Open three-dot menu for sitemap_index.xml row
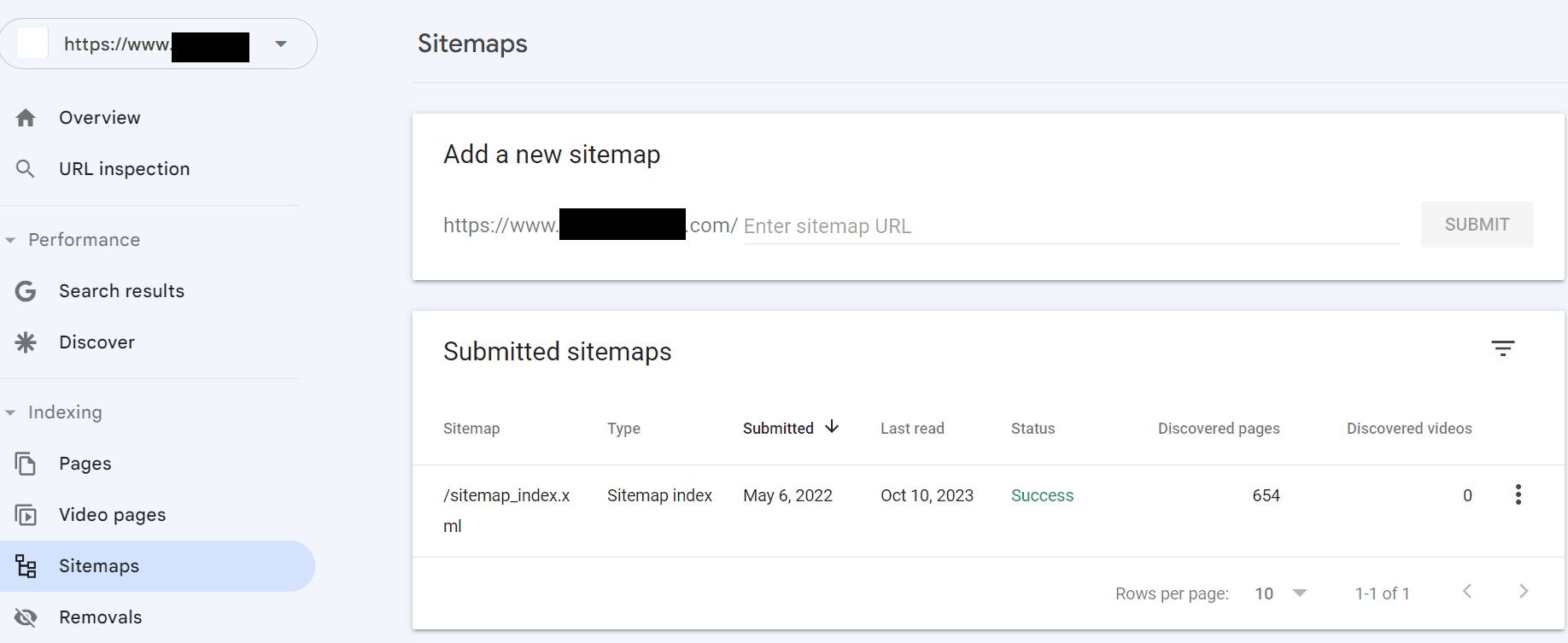 point(1518,495)
